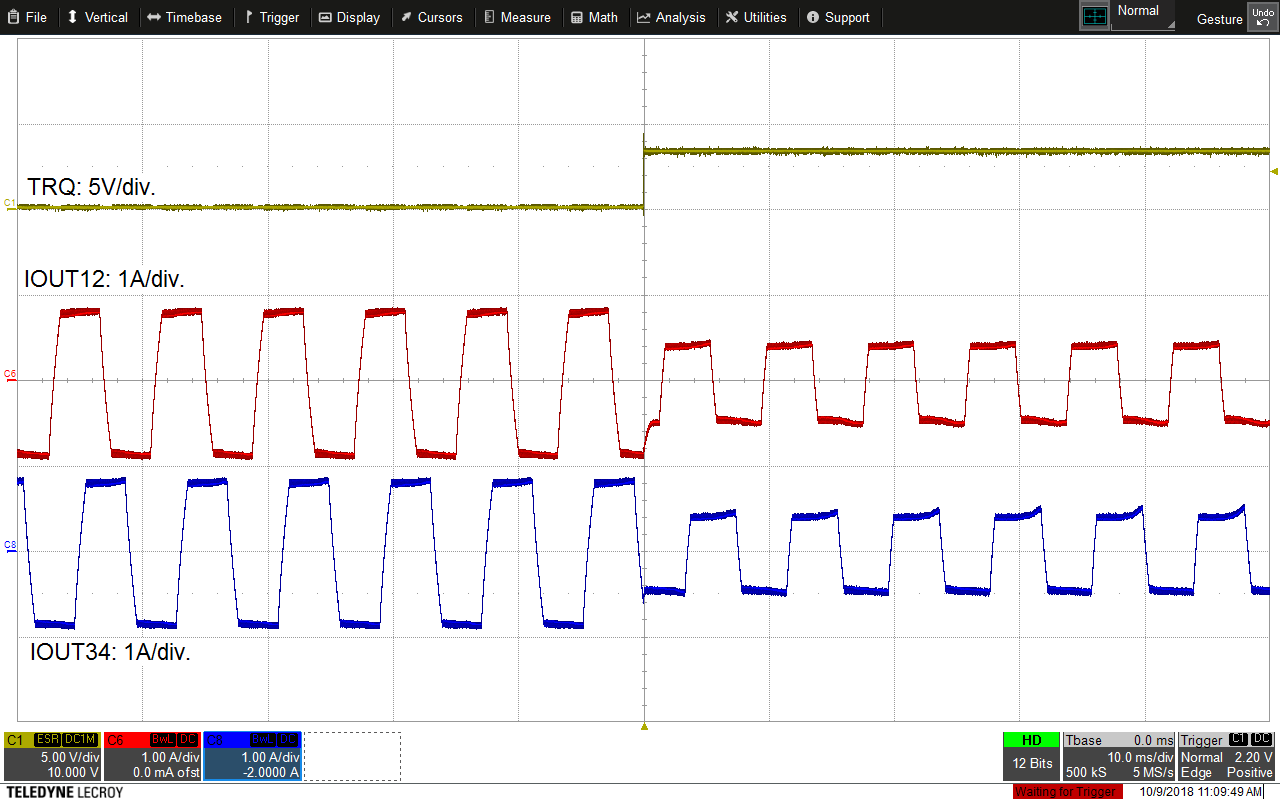Click the ruler icon beside Measure

(x=487, y=17)
